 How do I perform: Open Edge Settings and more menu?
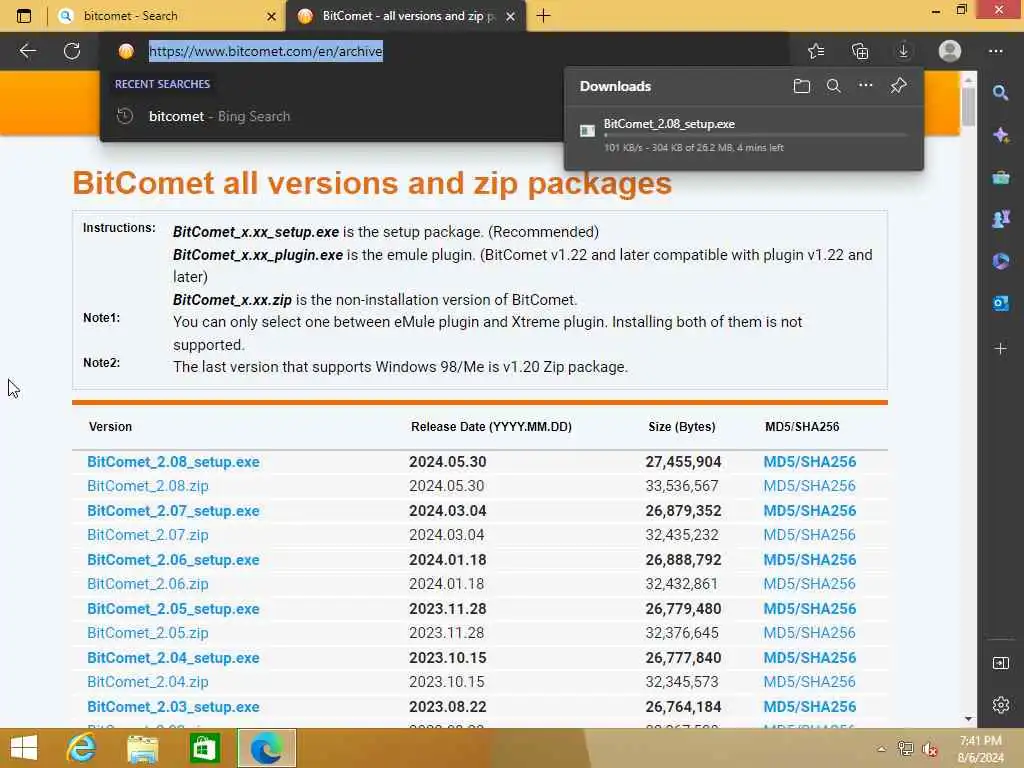point(995,51)
